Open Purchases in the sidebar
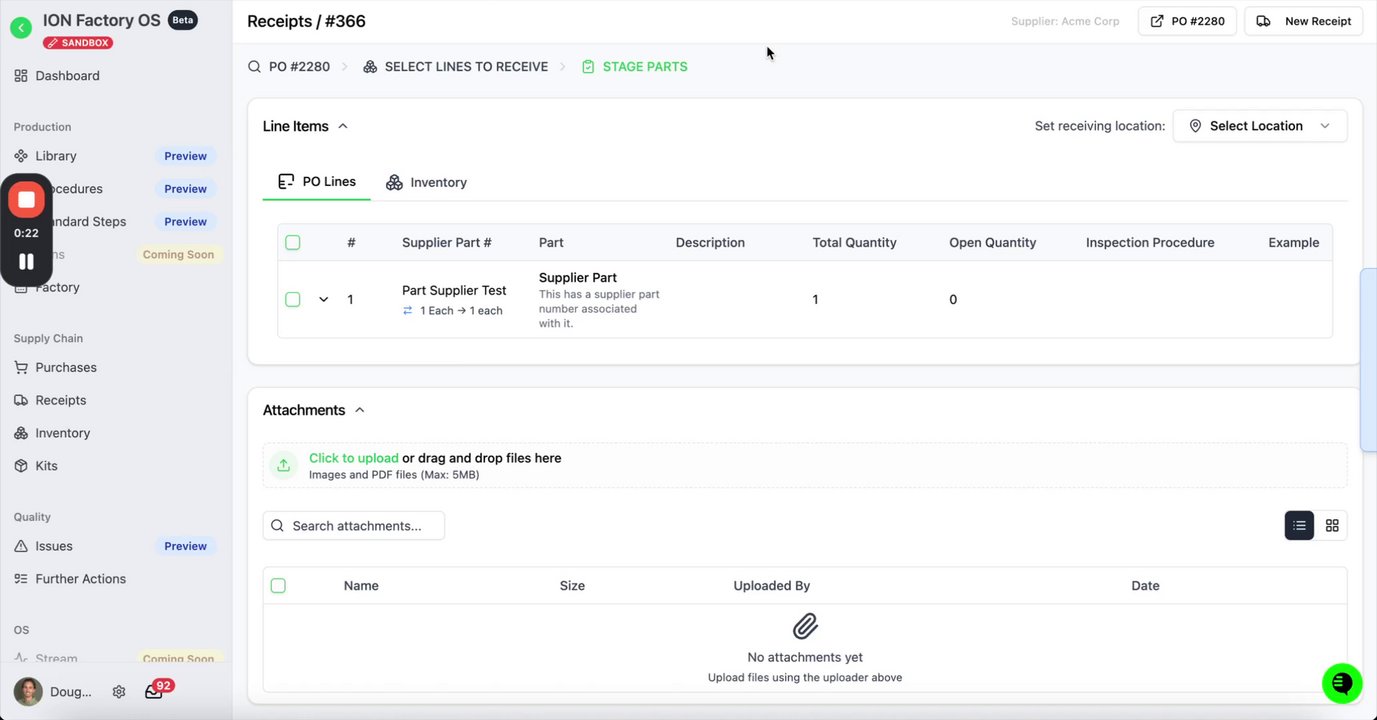Viewport: 1377px width, 720px height. (66, 367)
